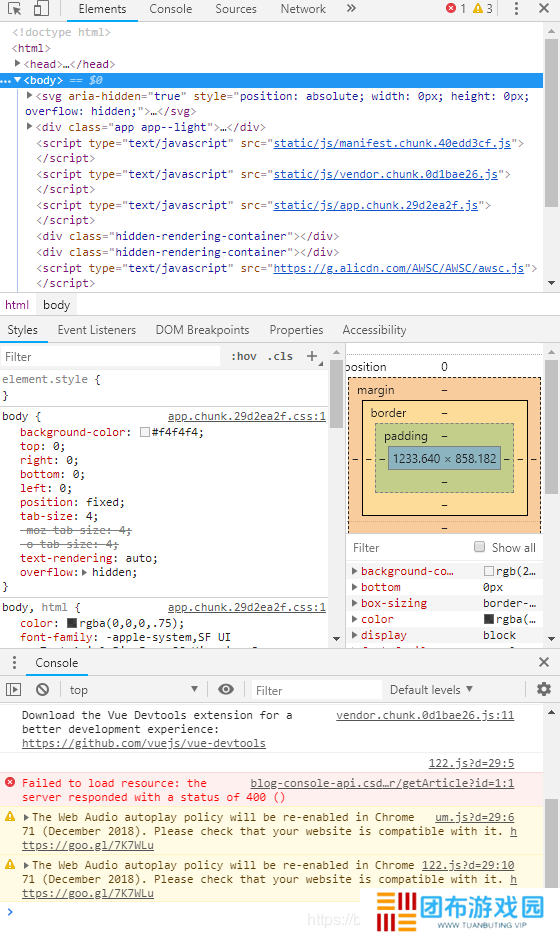Close the Console drawer

pyautogui.click(x=544, y=662)
